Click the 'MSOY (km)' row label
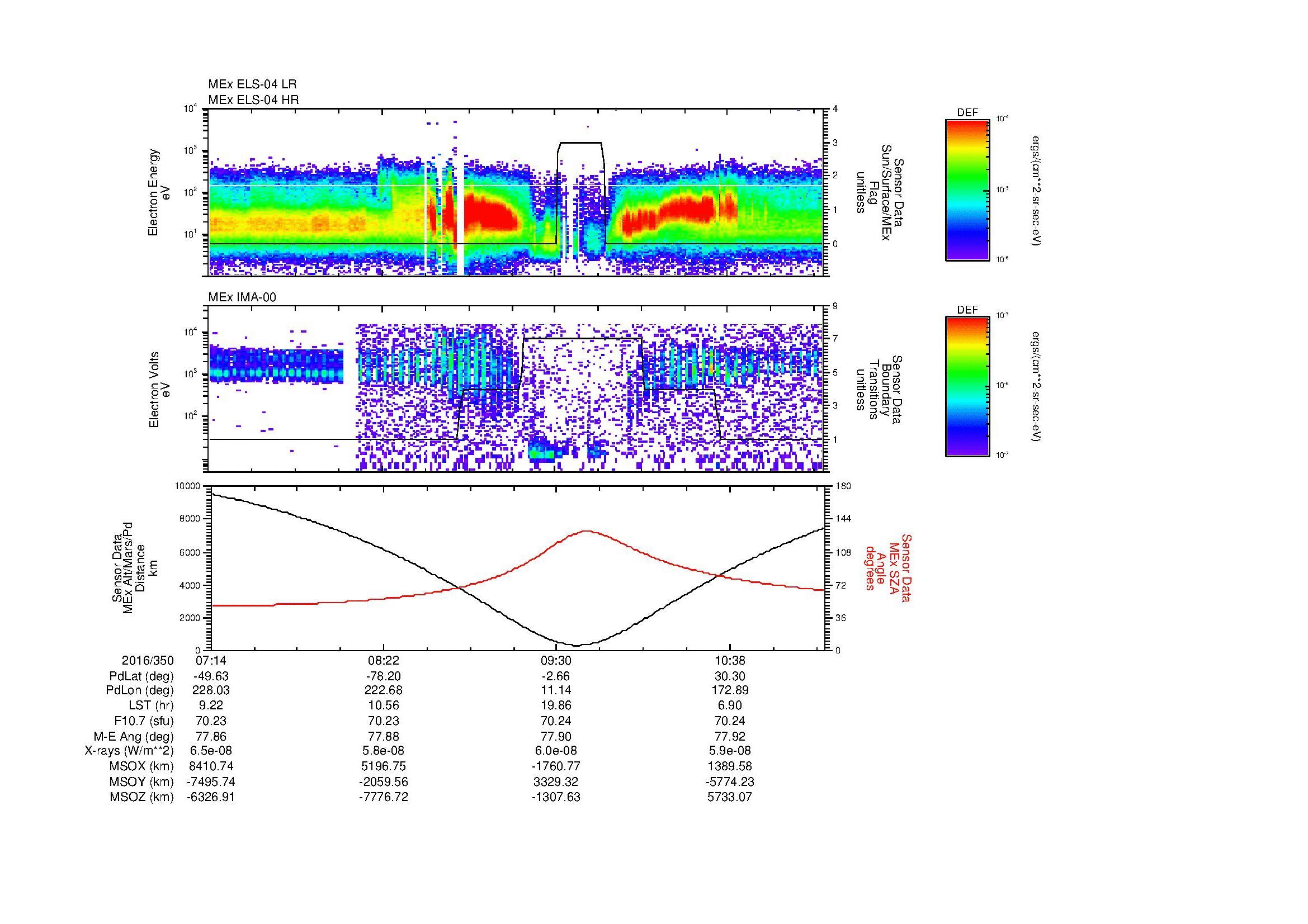 (x=142, y=781)
